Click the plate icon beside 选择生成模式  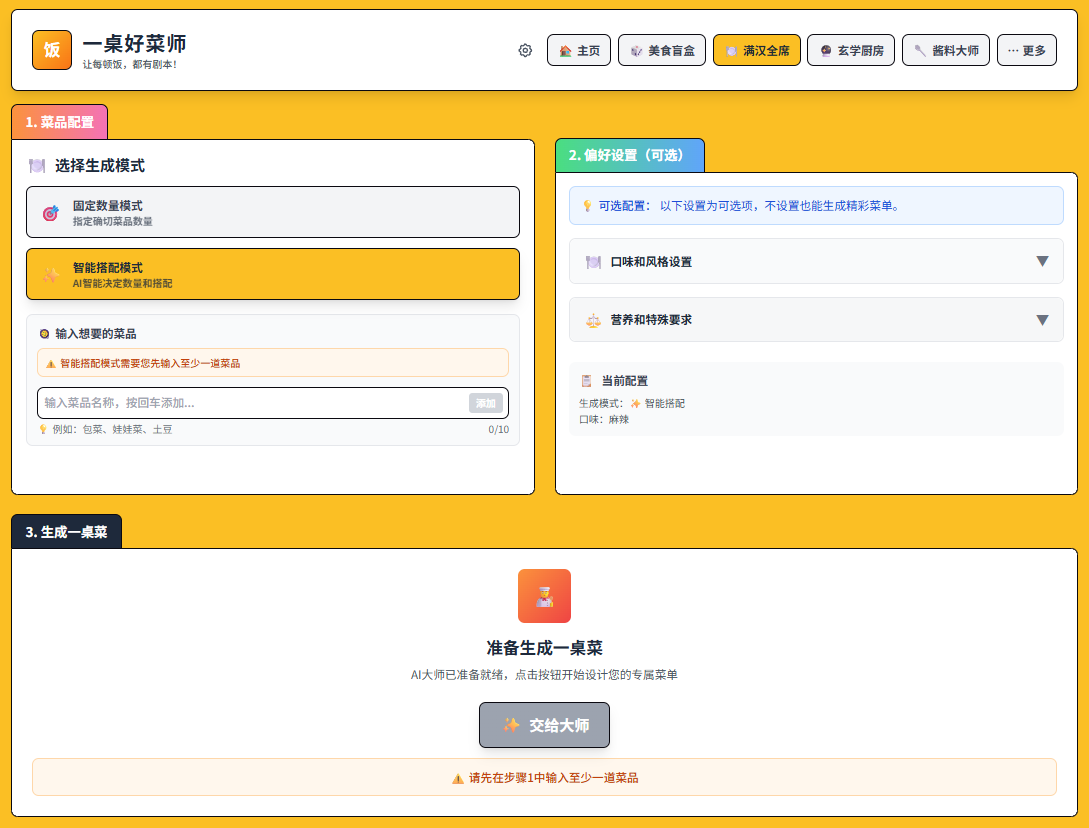pyautogui.click(x=37, y=166)
